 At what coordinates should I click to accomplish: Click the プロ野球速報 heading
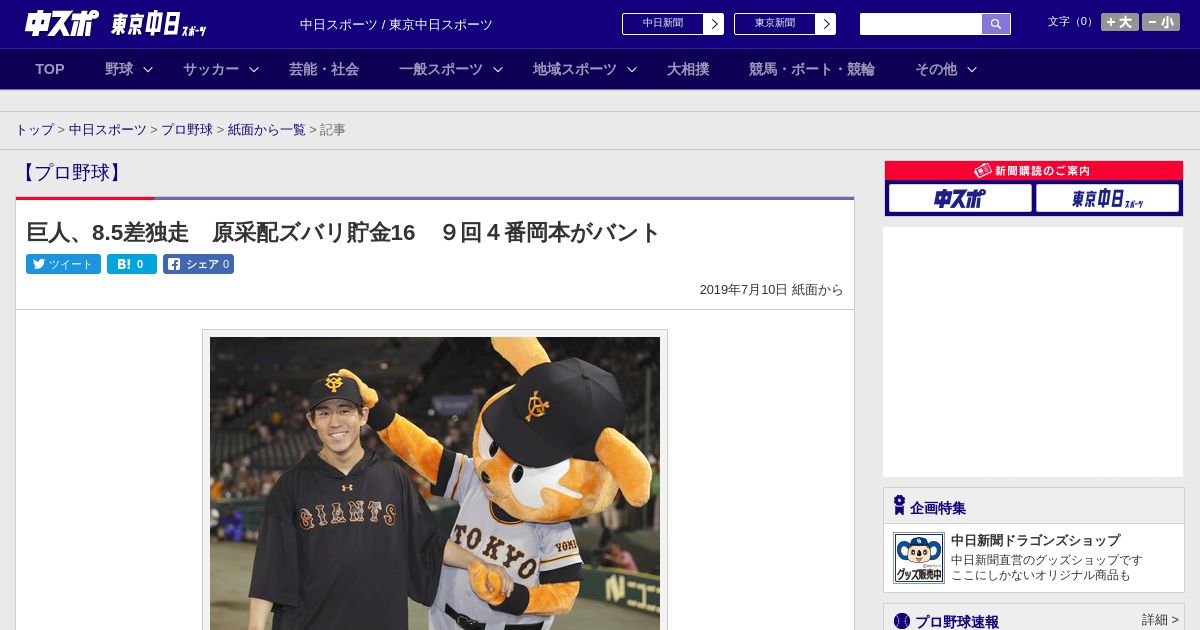tap(956, 622)
